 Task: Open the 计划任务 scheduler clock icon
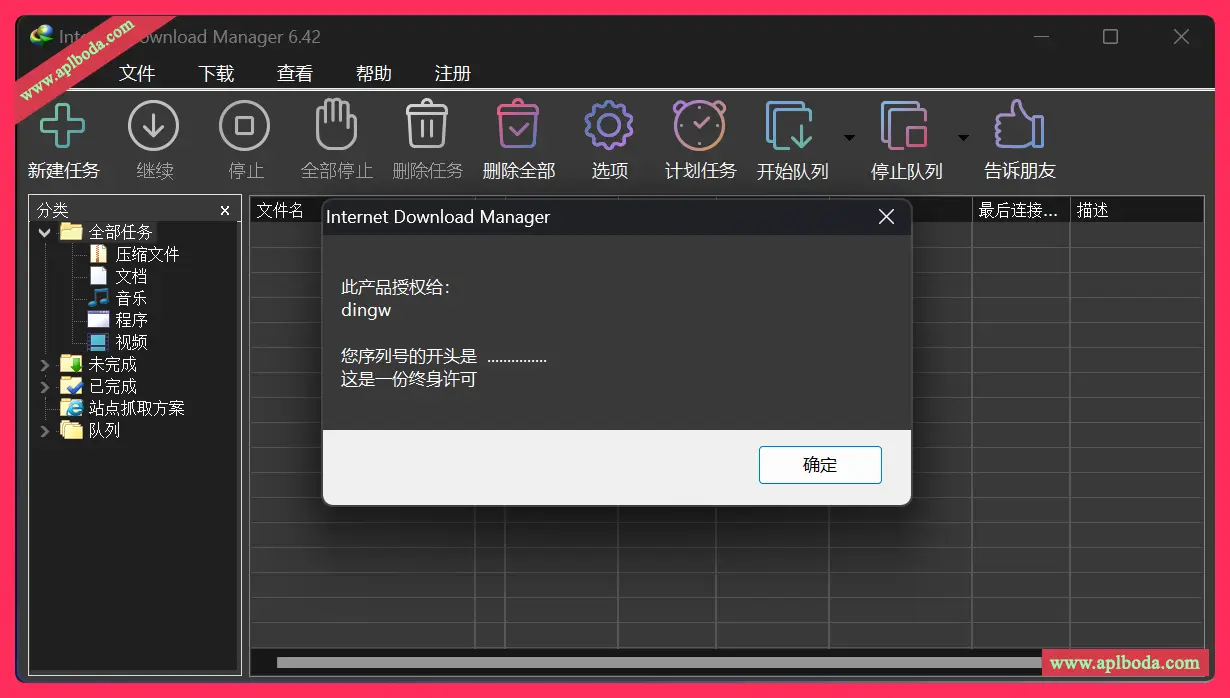(700, 126)
